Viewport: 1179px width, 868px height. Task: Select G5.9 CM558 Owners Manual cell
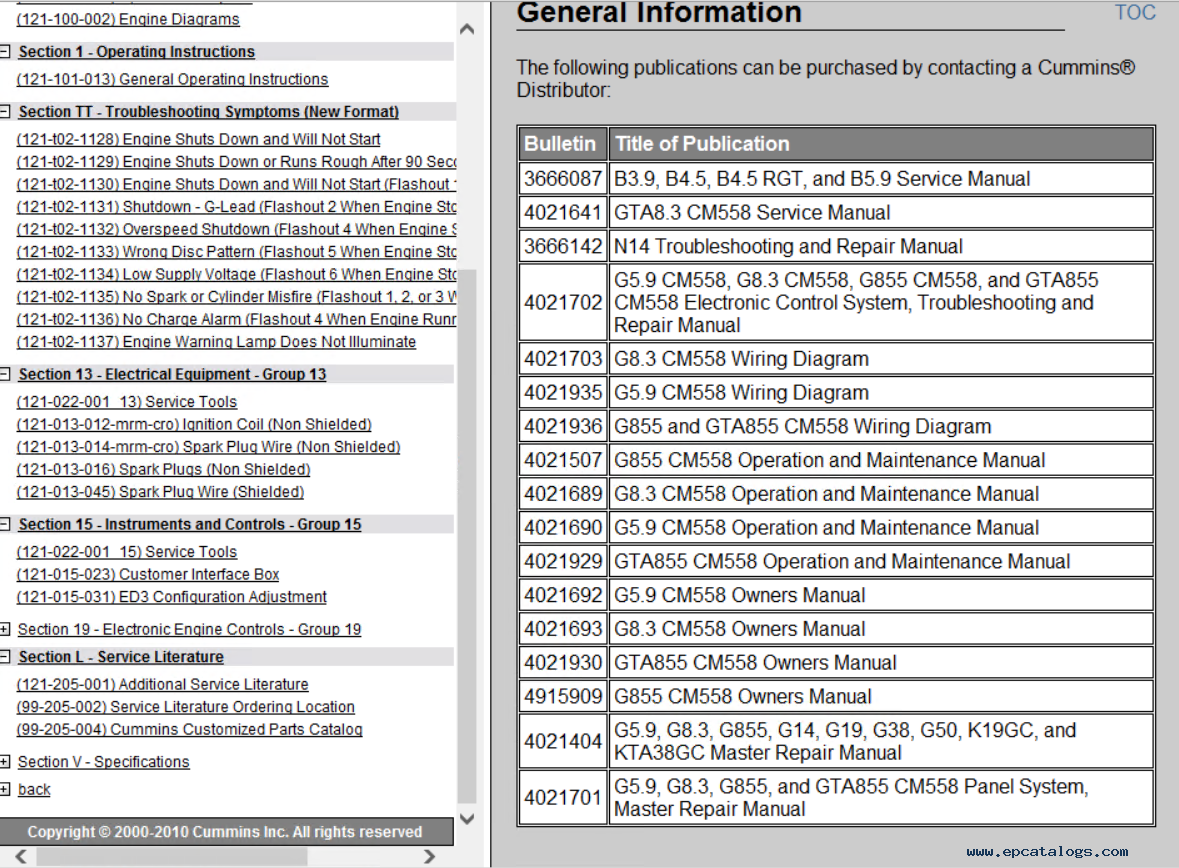[x=881, y=596]
